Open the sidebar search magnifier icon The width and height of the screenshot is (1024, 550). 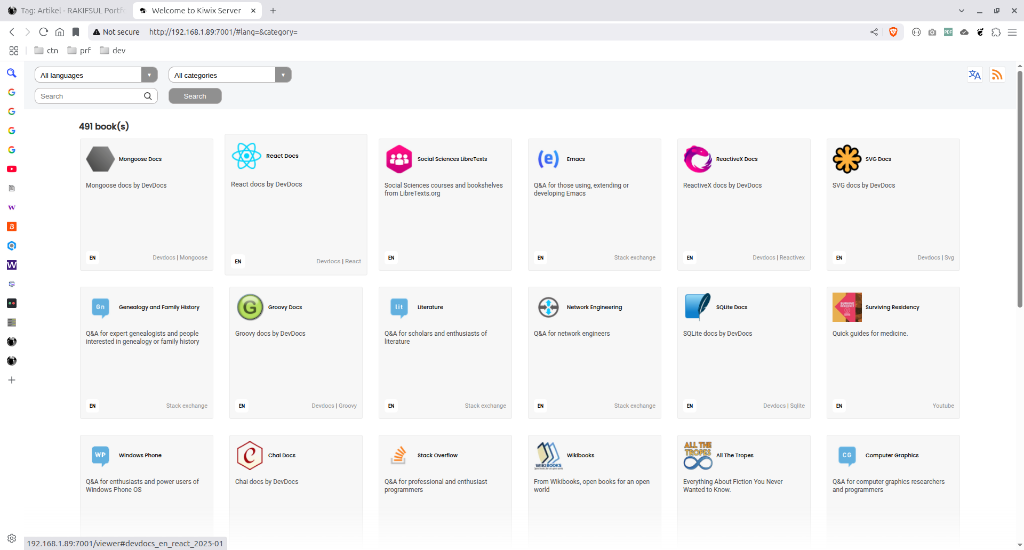(11, 73)
